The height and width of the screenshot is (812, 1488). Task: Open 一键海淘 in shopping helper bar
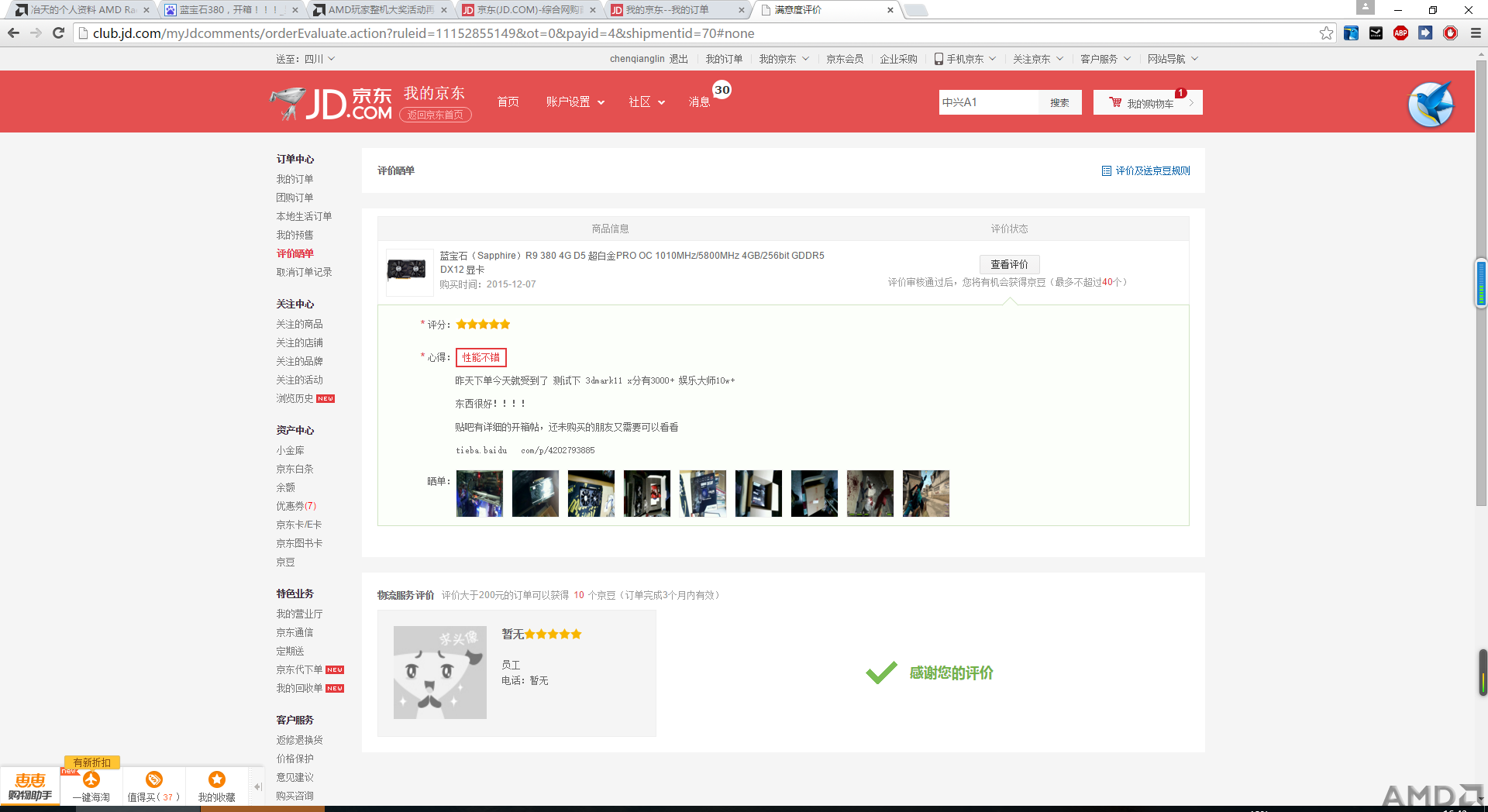coord(91,786)
